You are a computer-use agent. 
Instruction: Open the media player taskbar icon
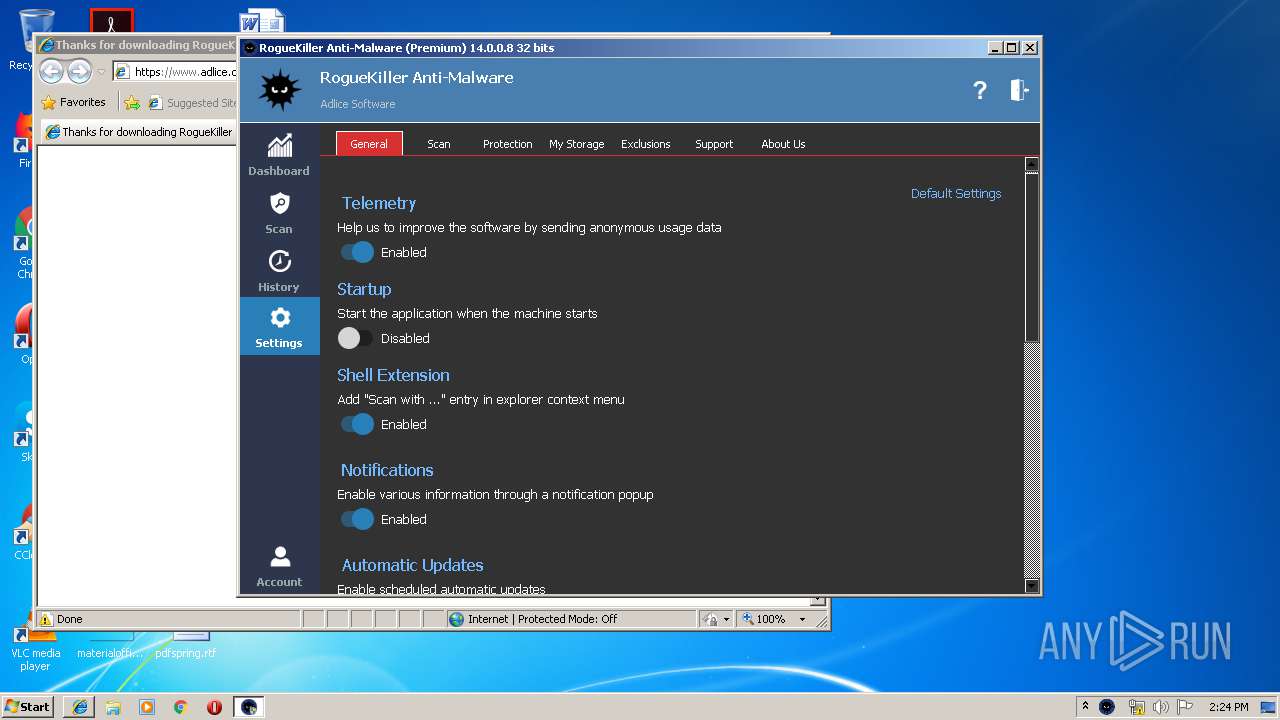pyautogui.click(x=147, y=706)
